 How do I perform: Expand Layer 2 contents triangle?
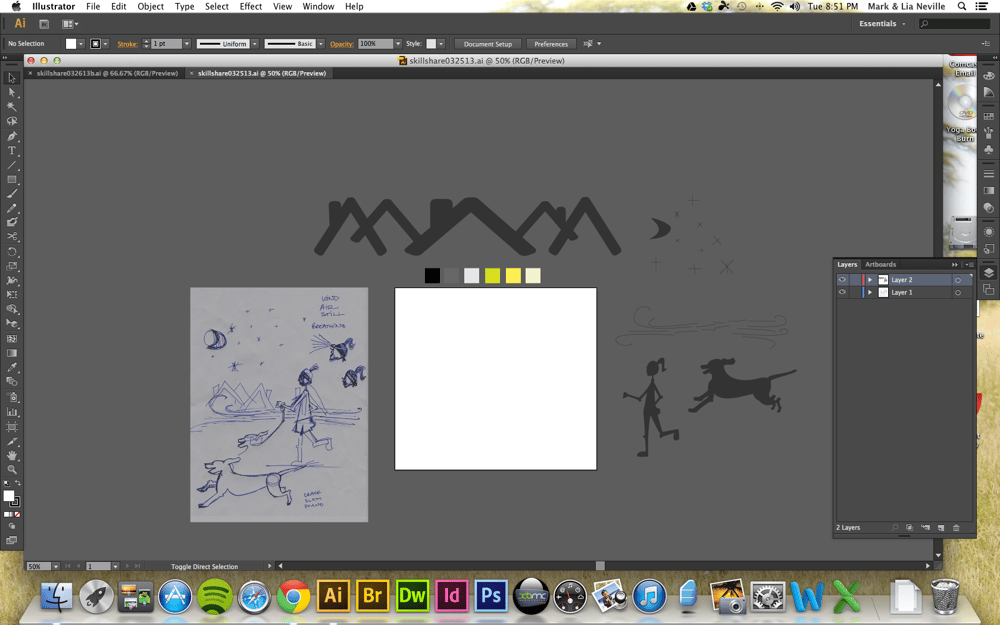tap(869, 280)
